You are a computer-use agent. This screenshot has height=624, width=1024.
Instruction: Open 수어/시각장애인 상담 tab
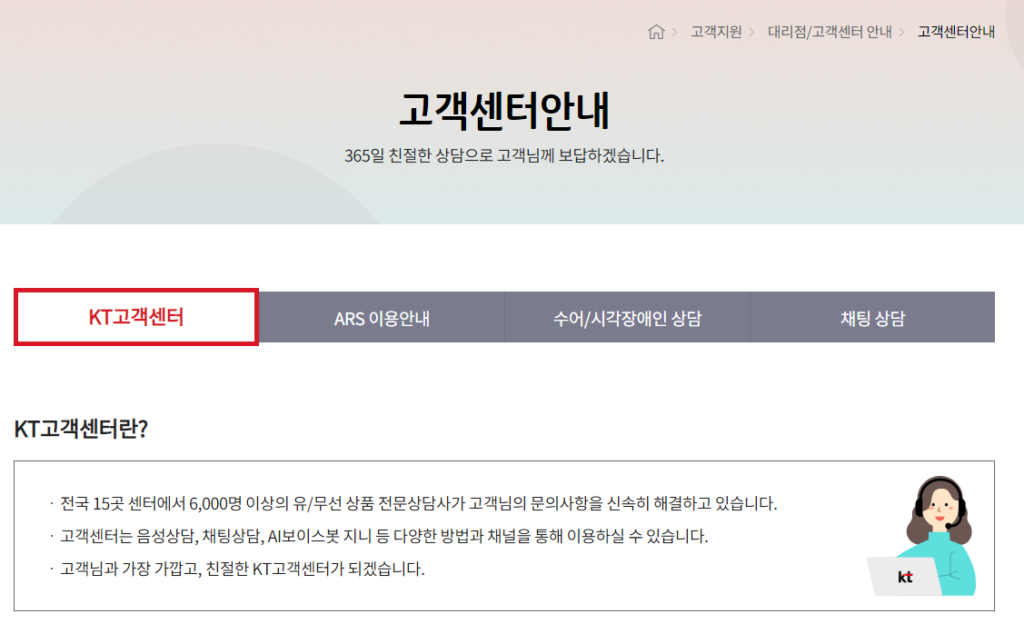point(627,318)
